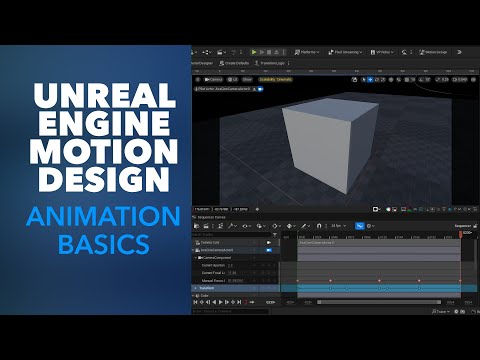Click the camera speed setting in viewport toolbar
Viewport: 480px width, 360px height.
point(460,80)
